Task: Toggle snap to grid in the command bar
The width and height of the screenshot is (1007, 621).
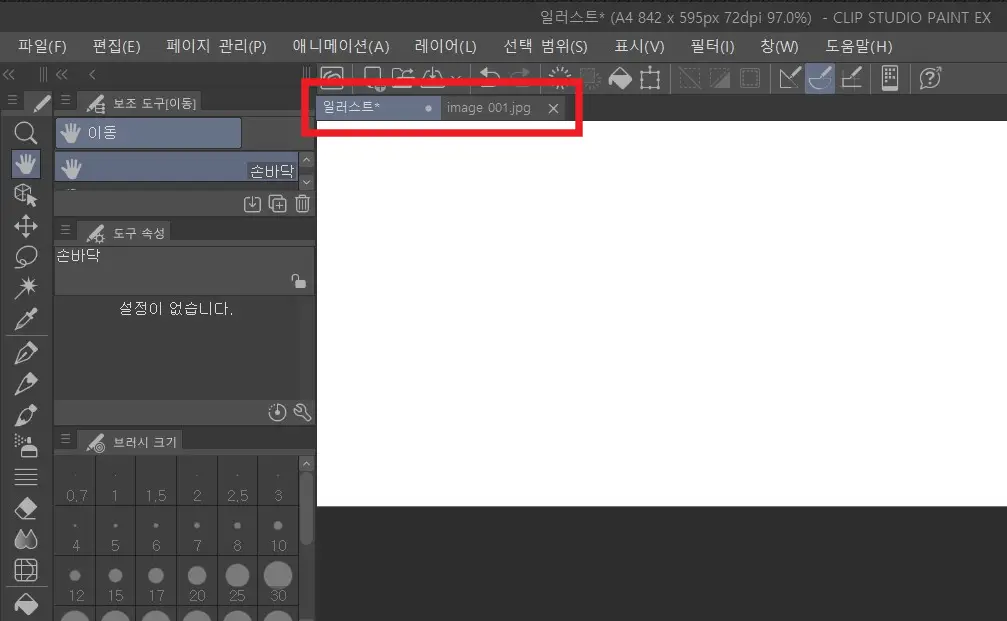Action: [x=852, y=78]
